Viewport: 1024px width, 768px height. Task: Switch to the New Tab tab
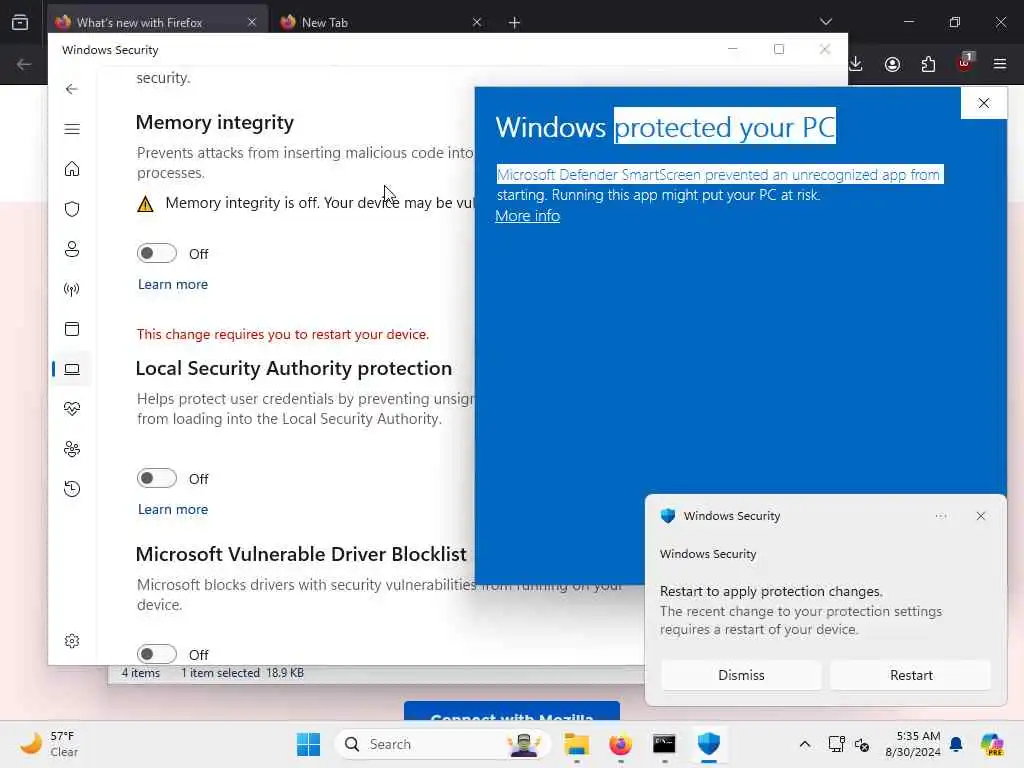(x=382, y=22)
